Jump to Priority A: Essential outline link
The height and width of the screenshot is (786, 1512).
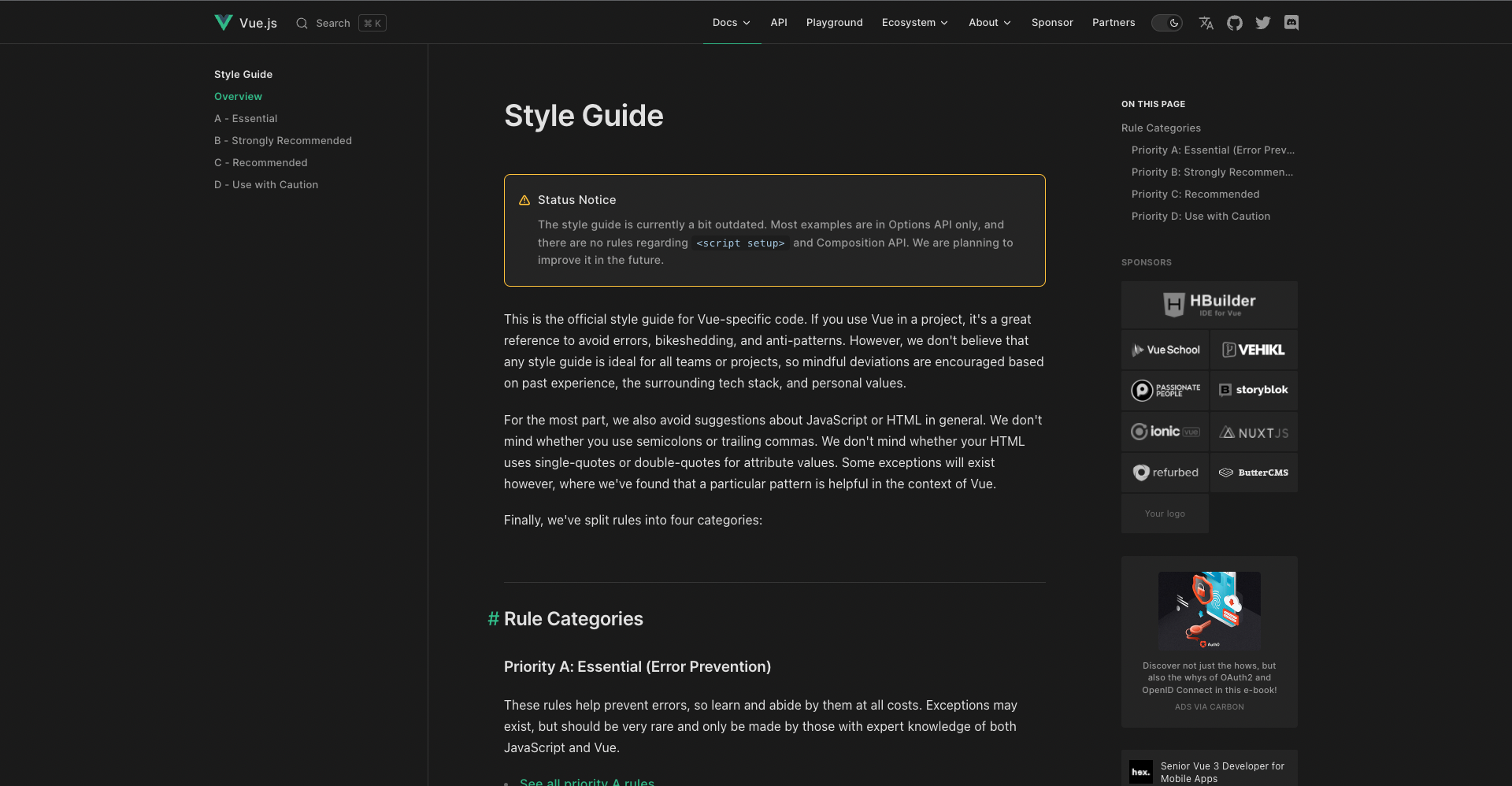click(1213, 150)
